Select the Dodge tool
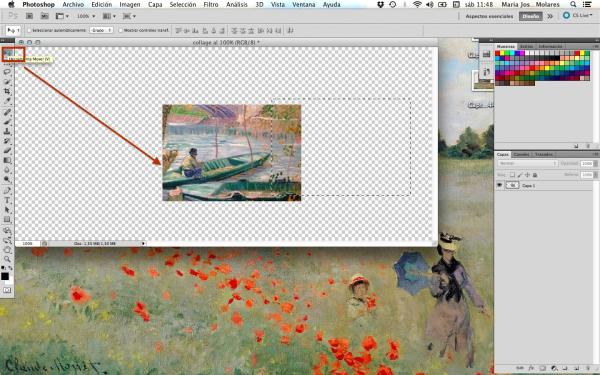 point(7,179)
